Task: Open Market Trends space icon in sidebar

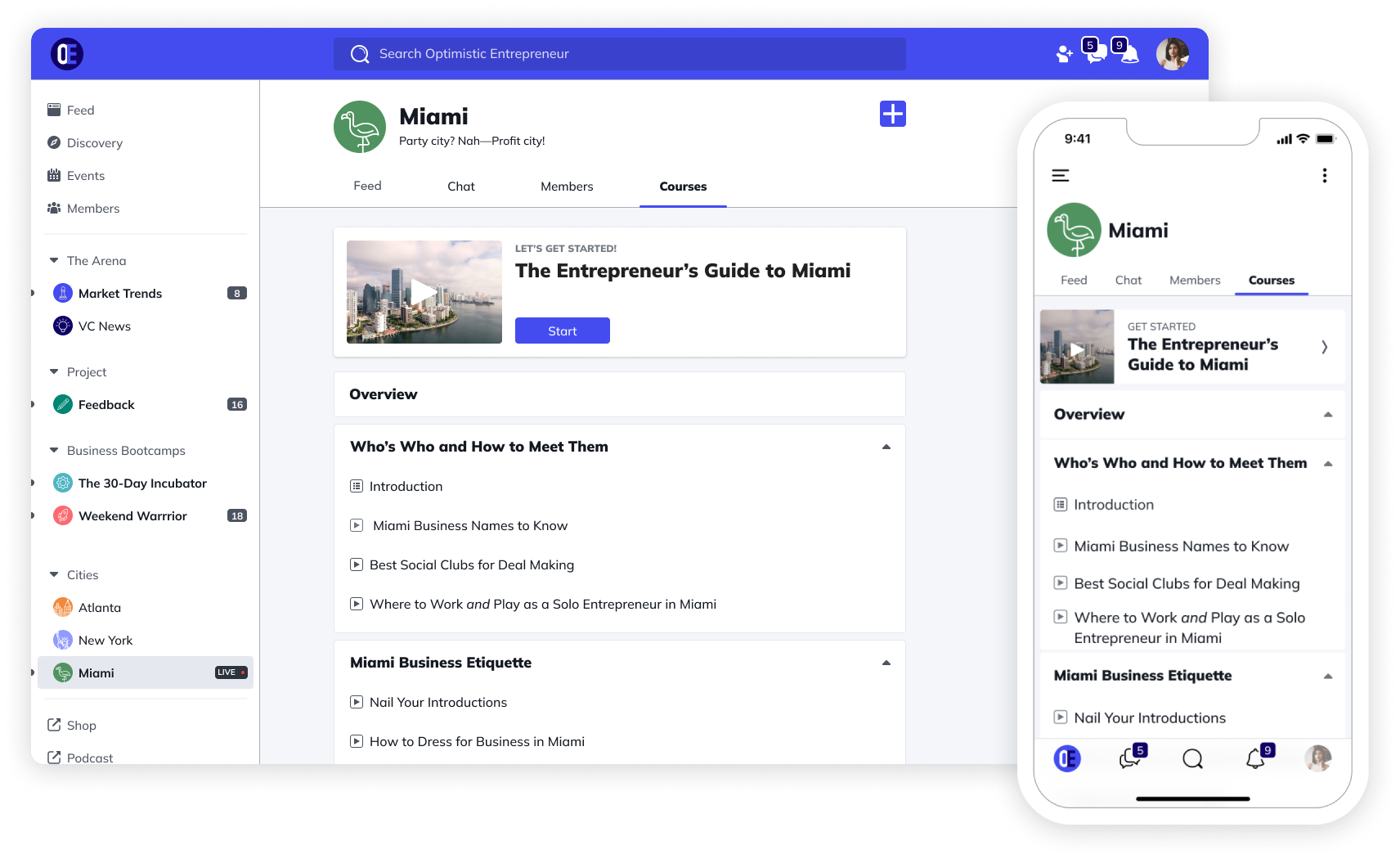Action: pyautogui.click(x=63, y=293)
